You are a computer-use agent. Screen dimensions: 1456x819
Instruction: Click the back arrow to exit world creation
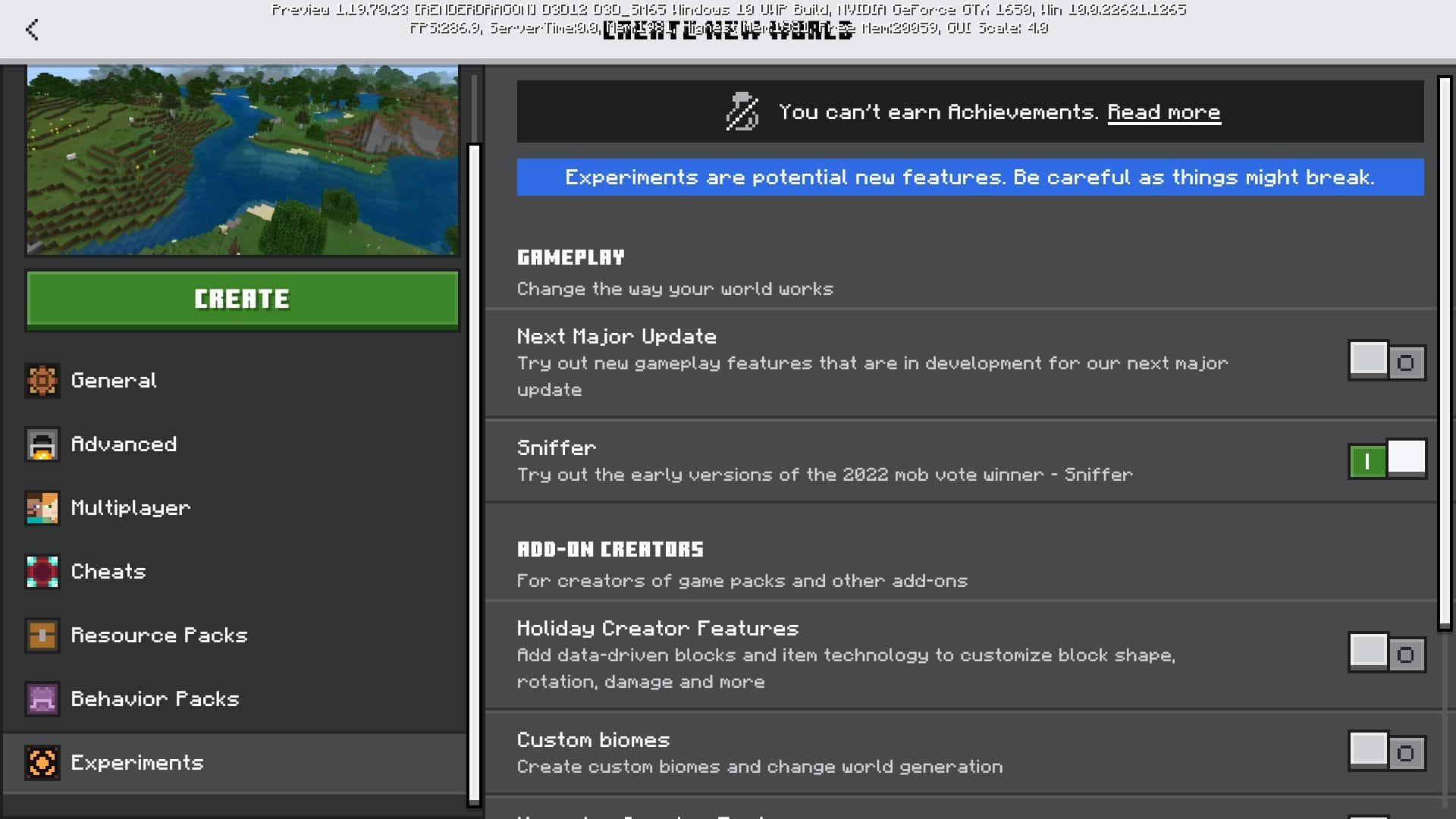(x=31, y=29)
